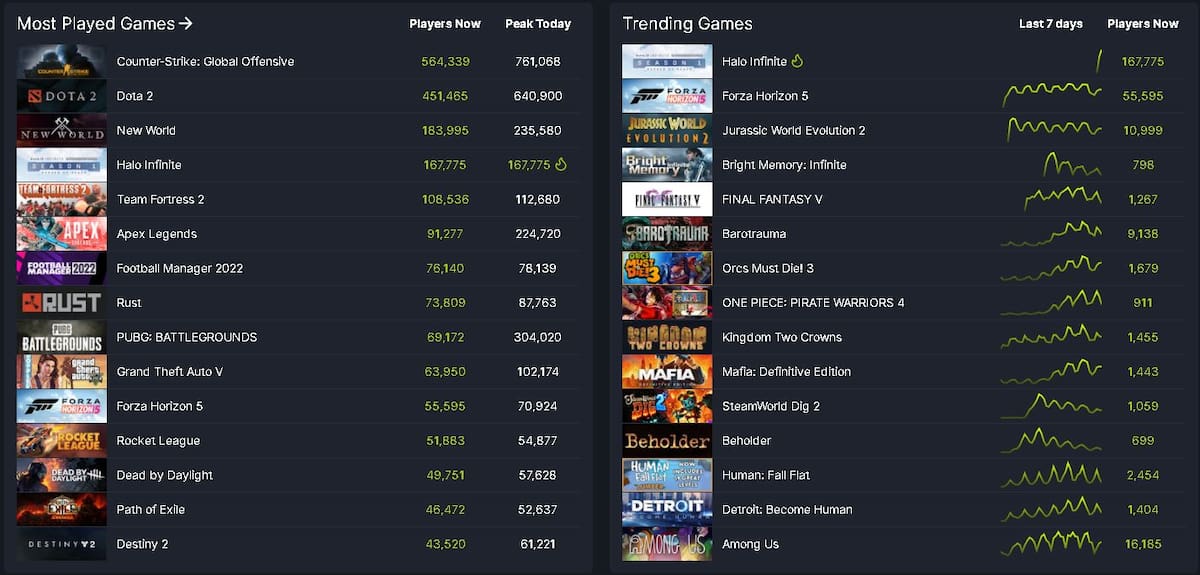Click the 43,520 players value for Destiny 2

[446, 544]
